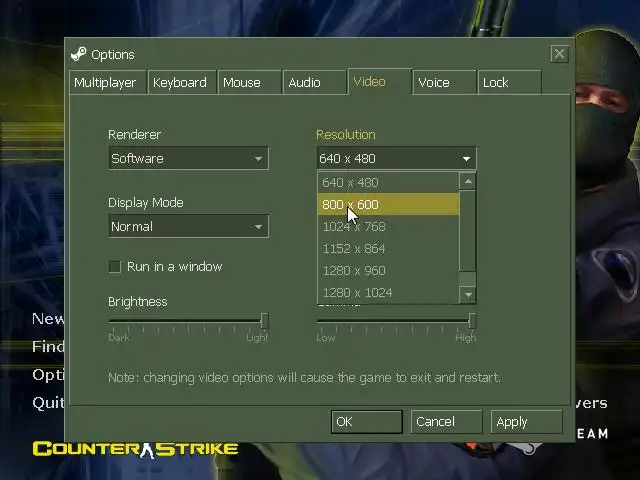Image resolution: width=640 pixels, height=480 pixels.
Task: Click resolution list scroll up arrow
Action: point(468,181)
